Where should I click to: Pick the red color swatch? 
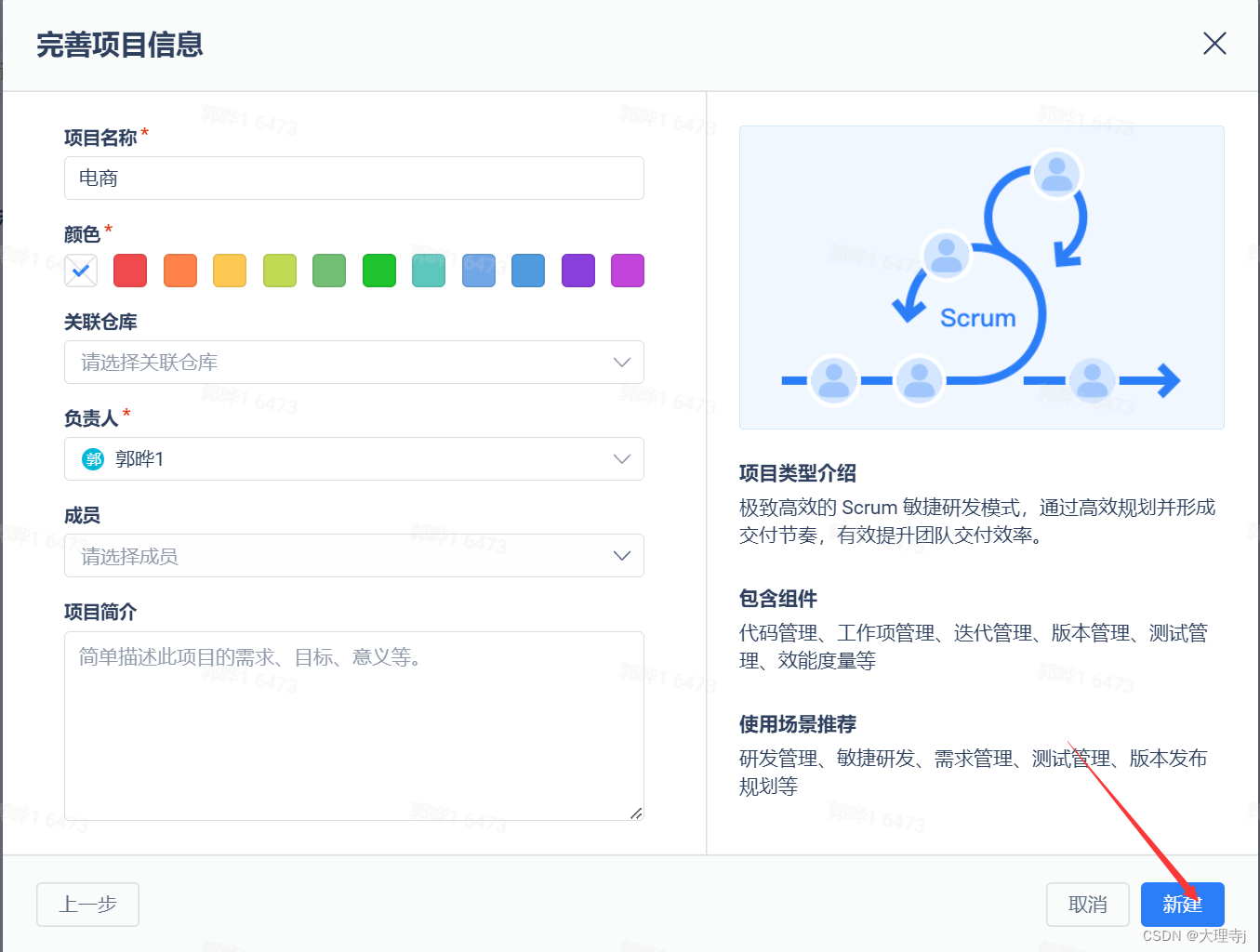coord(130,271)
